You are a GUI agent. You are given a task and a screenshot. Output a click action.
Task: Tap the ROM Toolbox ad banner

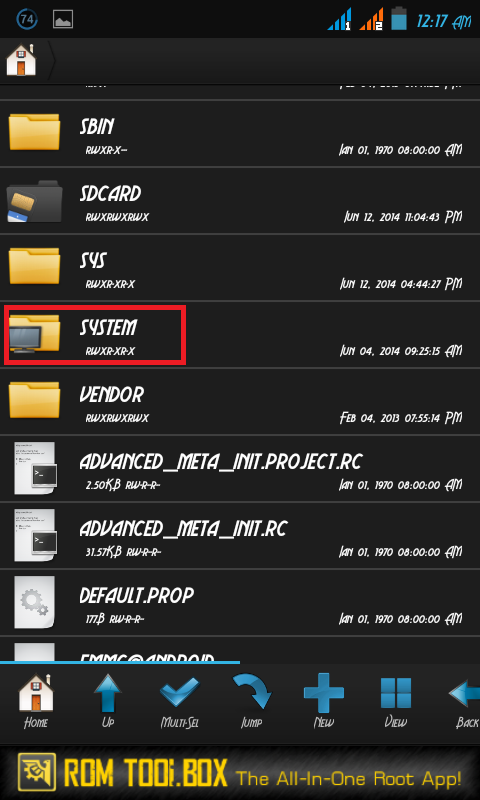point(240,772)
